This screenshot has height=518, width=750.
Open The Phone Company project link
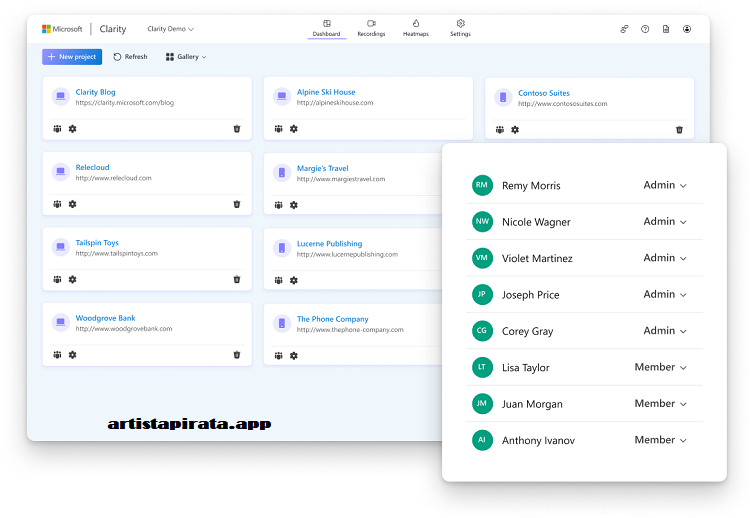point(332,319)
